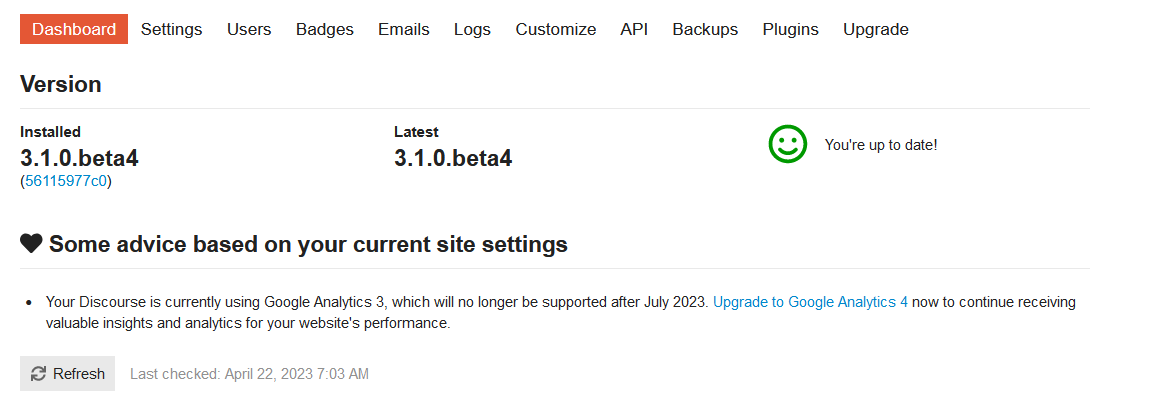The image size is (1167, 413).
Task: Open the Dashboard tab
Action: pos(74,29)
